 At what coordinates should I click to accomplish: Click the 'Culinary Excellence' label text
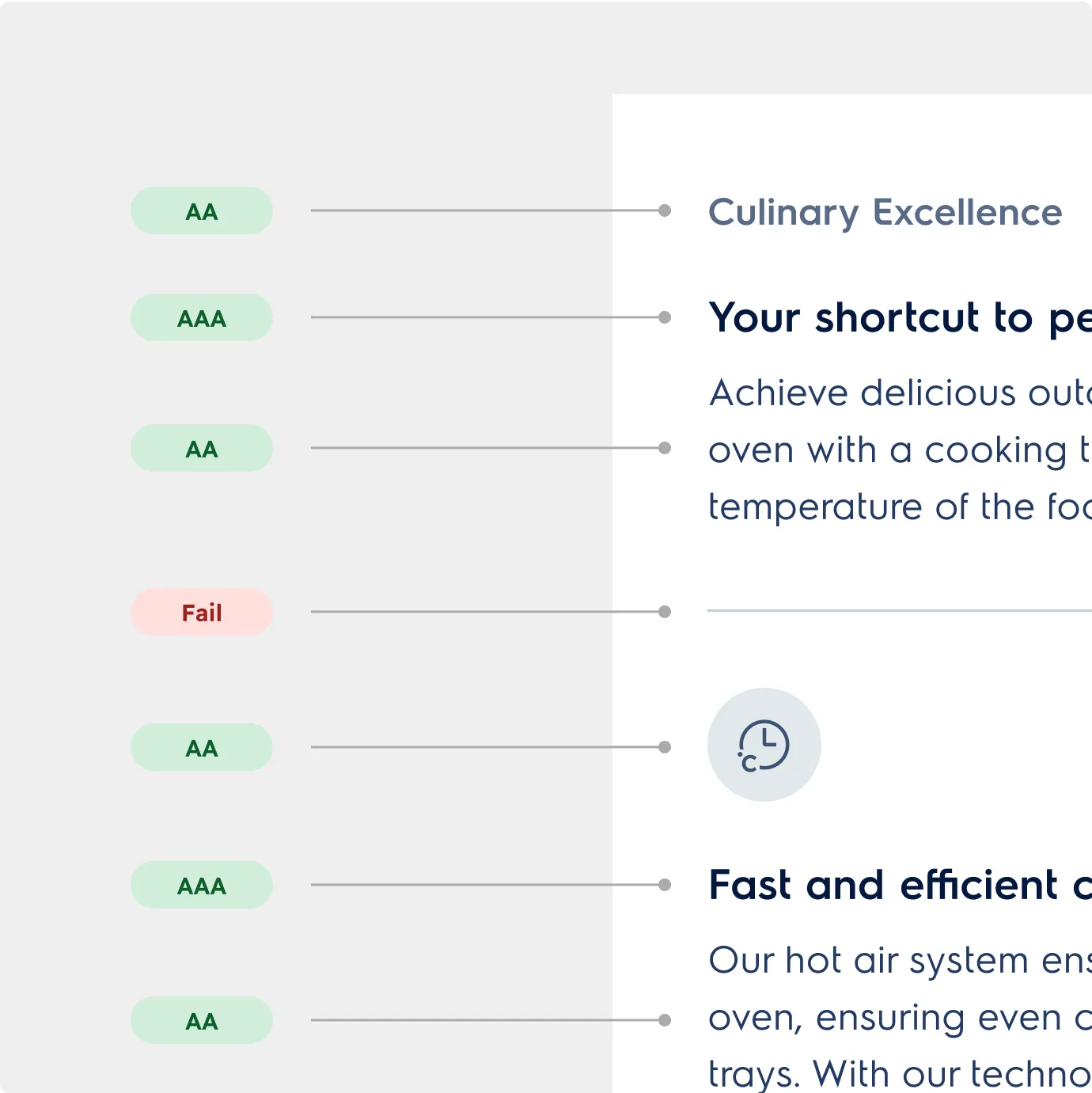click(x=885, y=212)
